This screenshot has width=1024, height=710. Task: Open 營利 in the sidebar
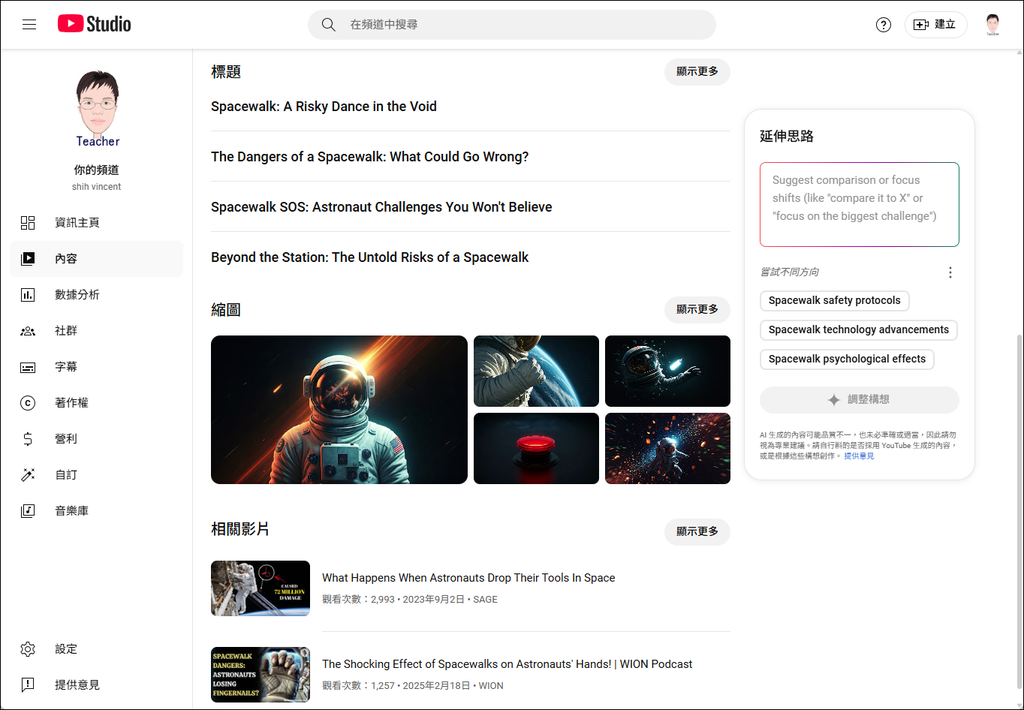[97, 439]
